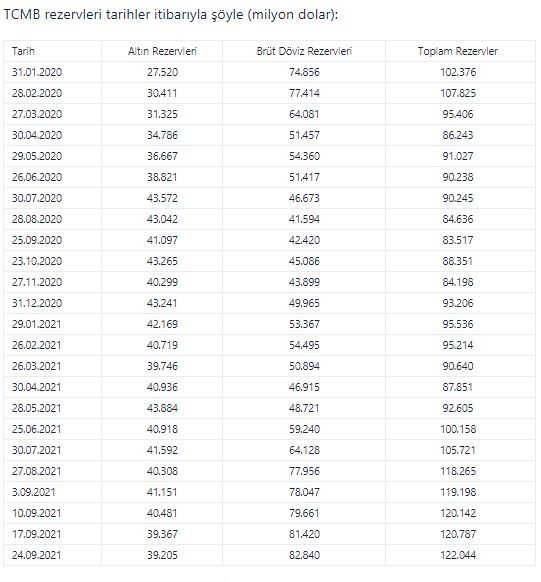The height and width of the screenshot is (582, 541).
Task: Select the Altın Rezervleri column header
Action: click(162, 51)
